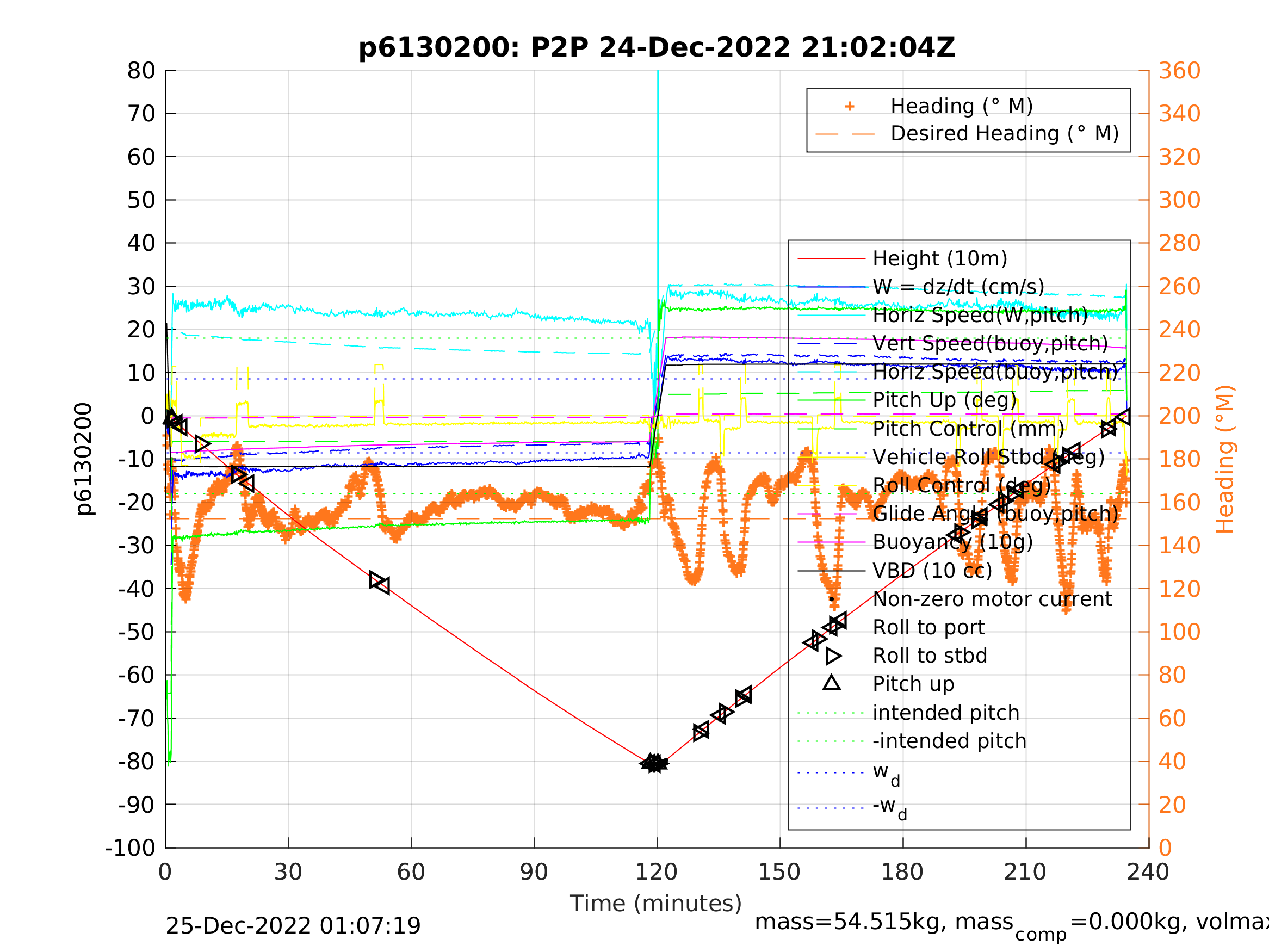Click the magenta line sample beside 'Buoyancy (10g)'

tap(831, 542)
